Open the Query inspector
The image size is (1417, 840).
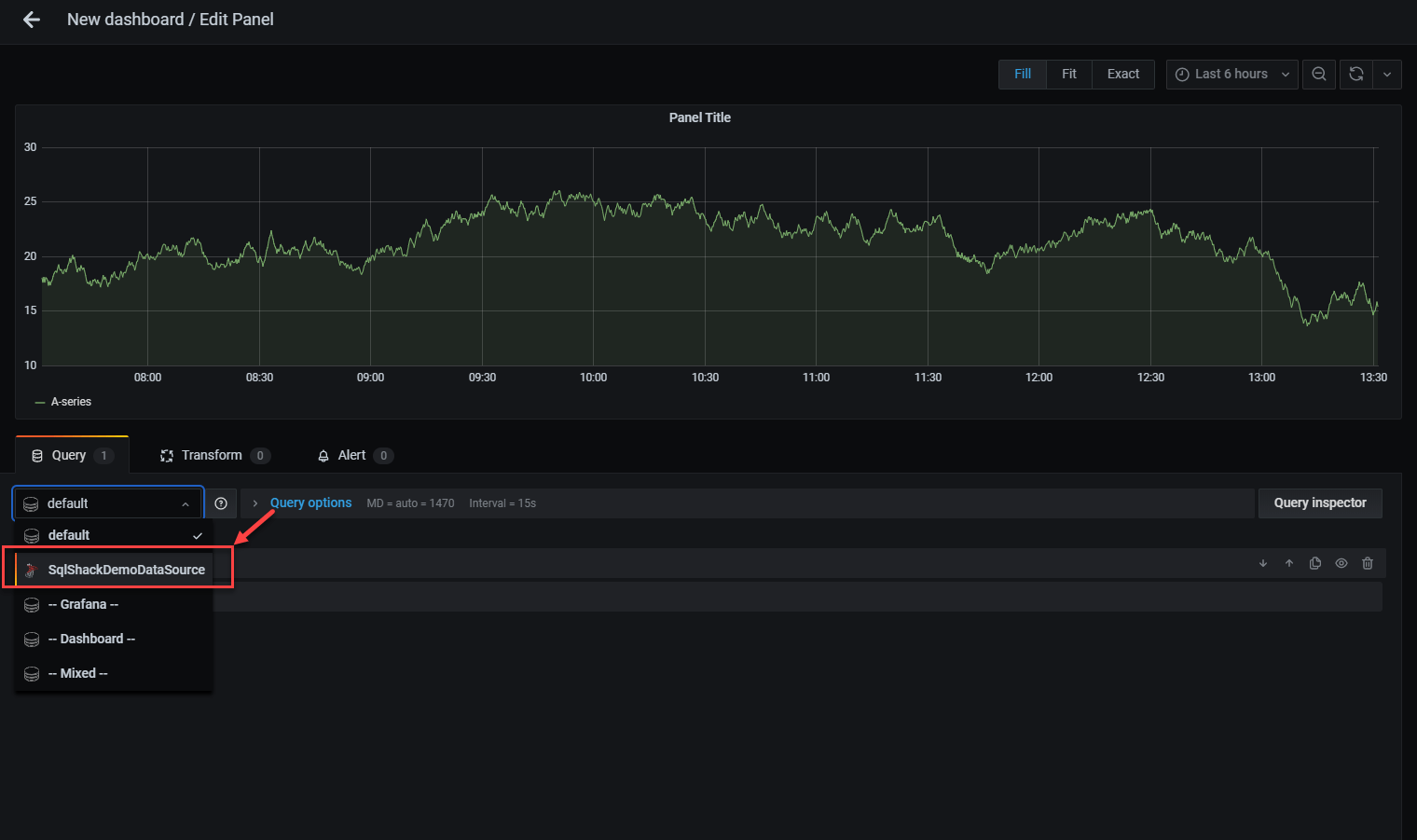coord(1320,503)
